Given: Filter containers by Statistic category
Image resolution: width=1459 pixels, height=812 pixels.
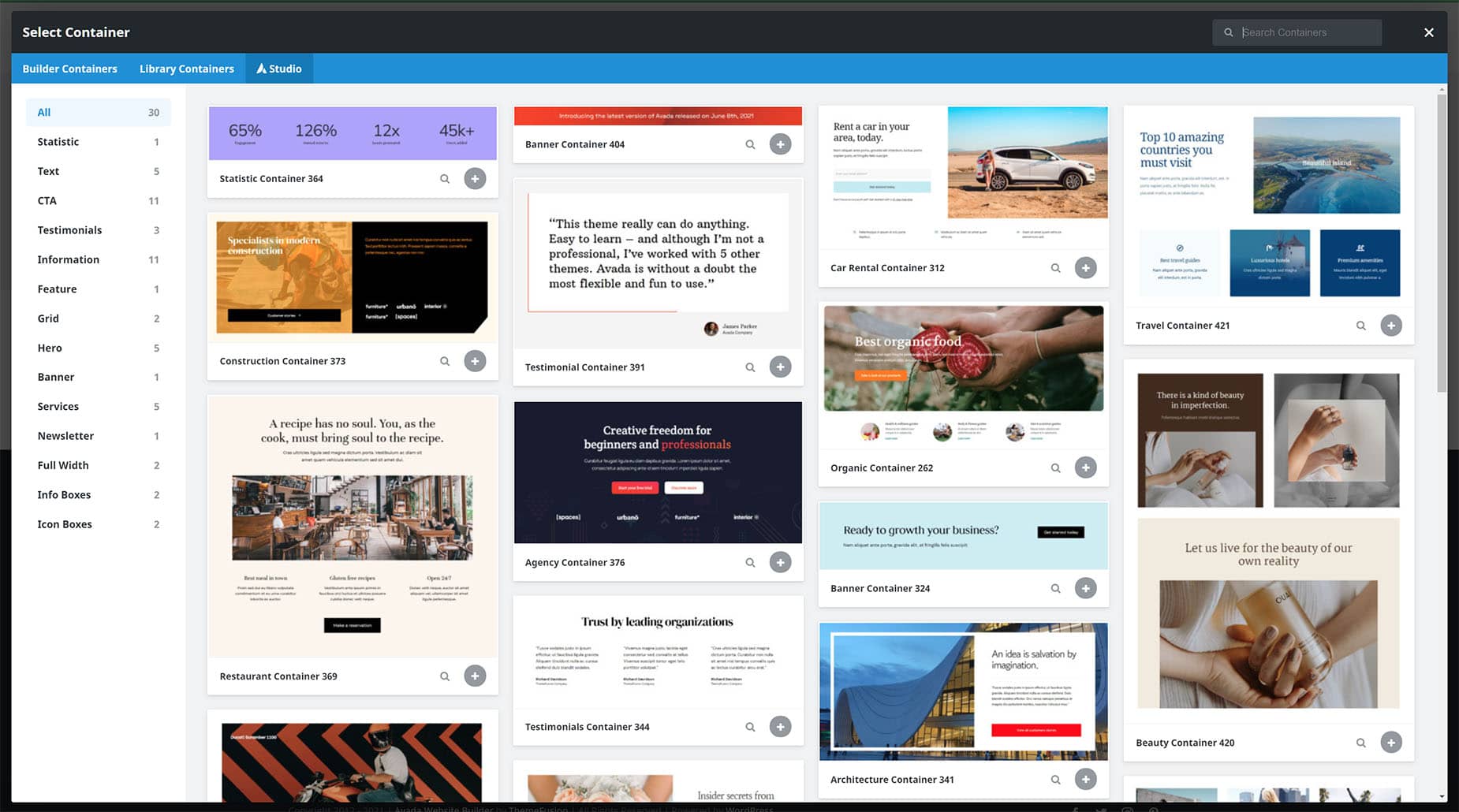Looking at the screenshot, I should [99, 142].
